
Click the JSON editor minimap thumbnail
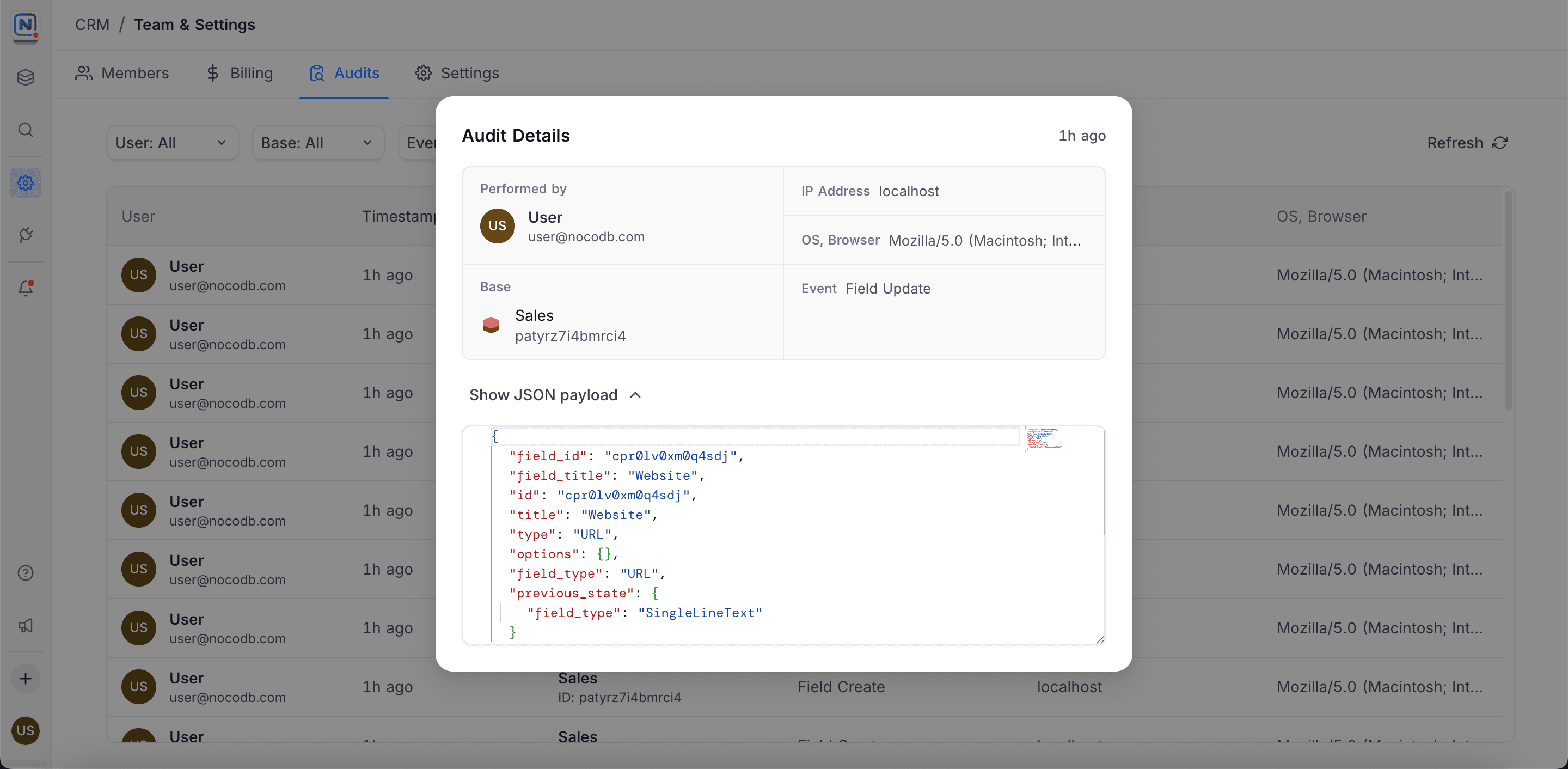point(1043,438)
